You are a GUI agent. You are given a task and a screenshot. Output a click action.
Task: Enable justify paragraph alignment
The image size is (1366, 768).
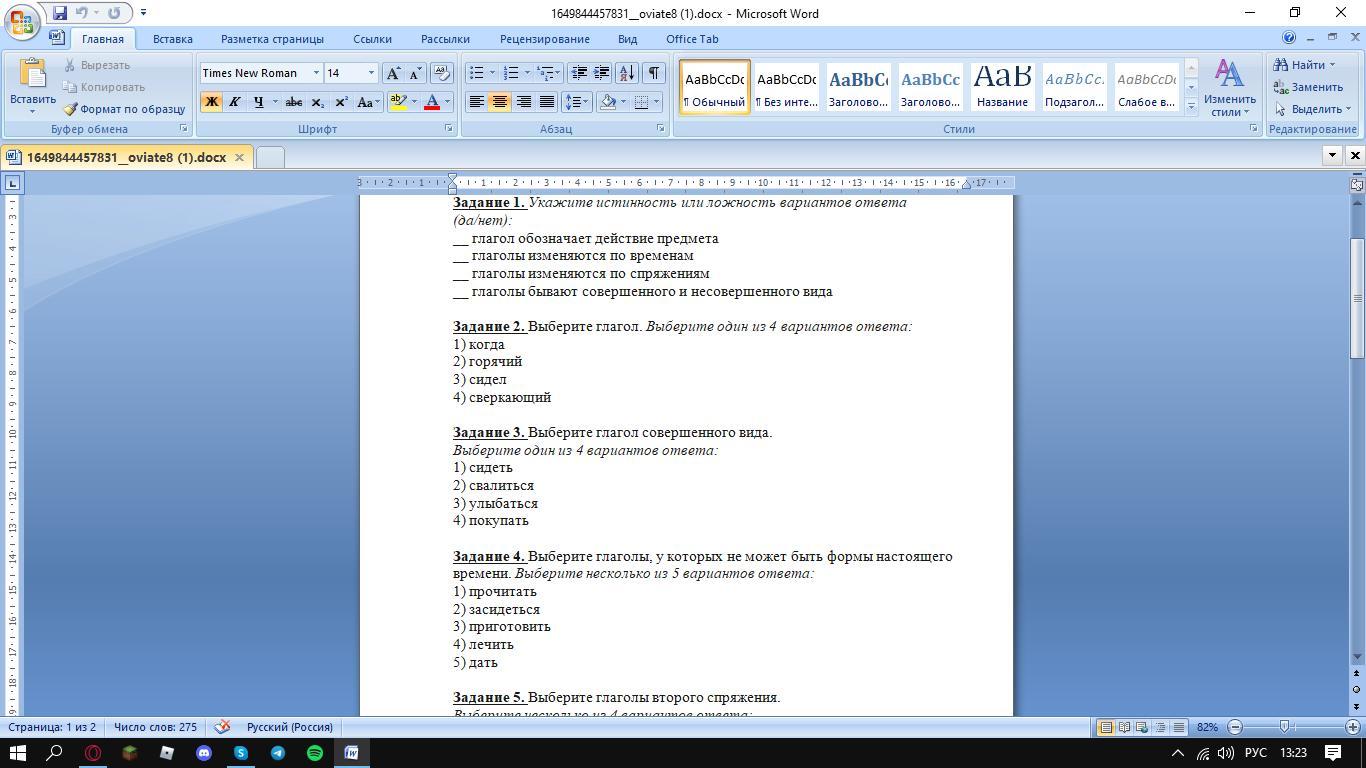tap(547, 102)
